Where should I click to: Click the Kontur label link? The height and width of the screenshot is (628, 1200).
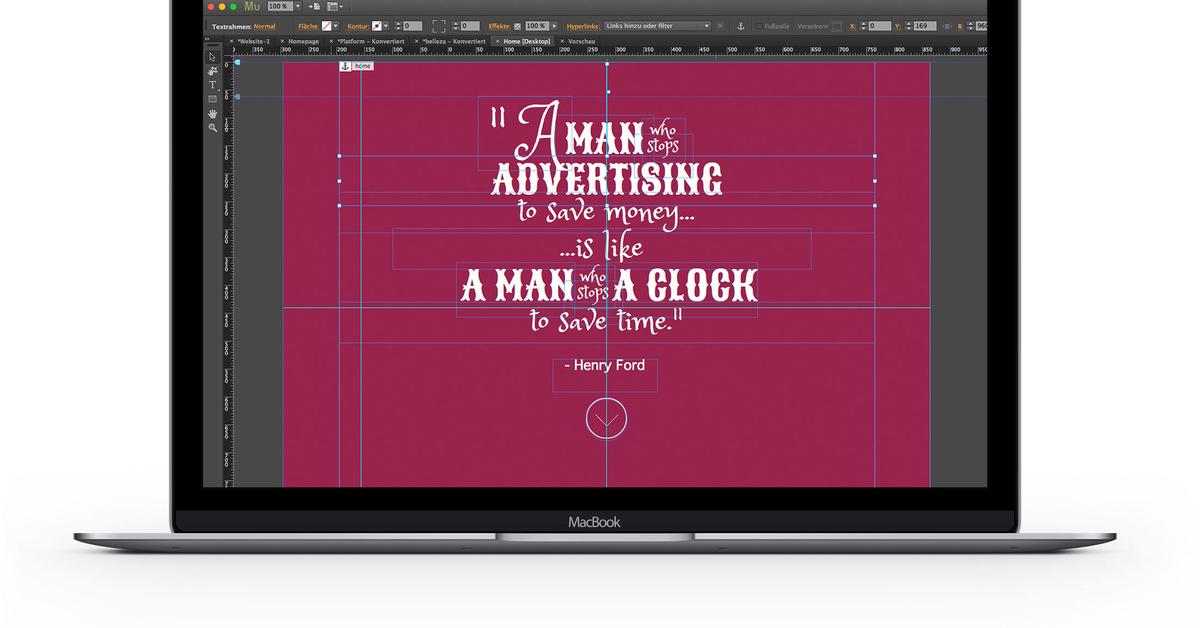(x=358, y=26)
